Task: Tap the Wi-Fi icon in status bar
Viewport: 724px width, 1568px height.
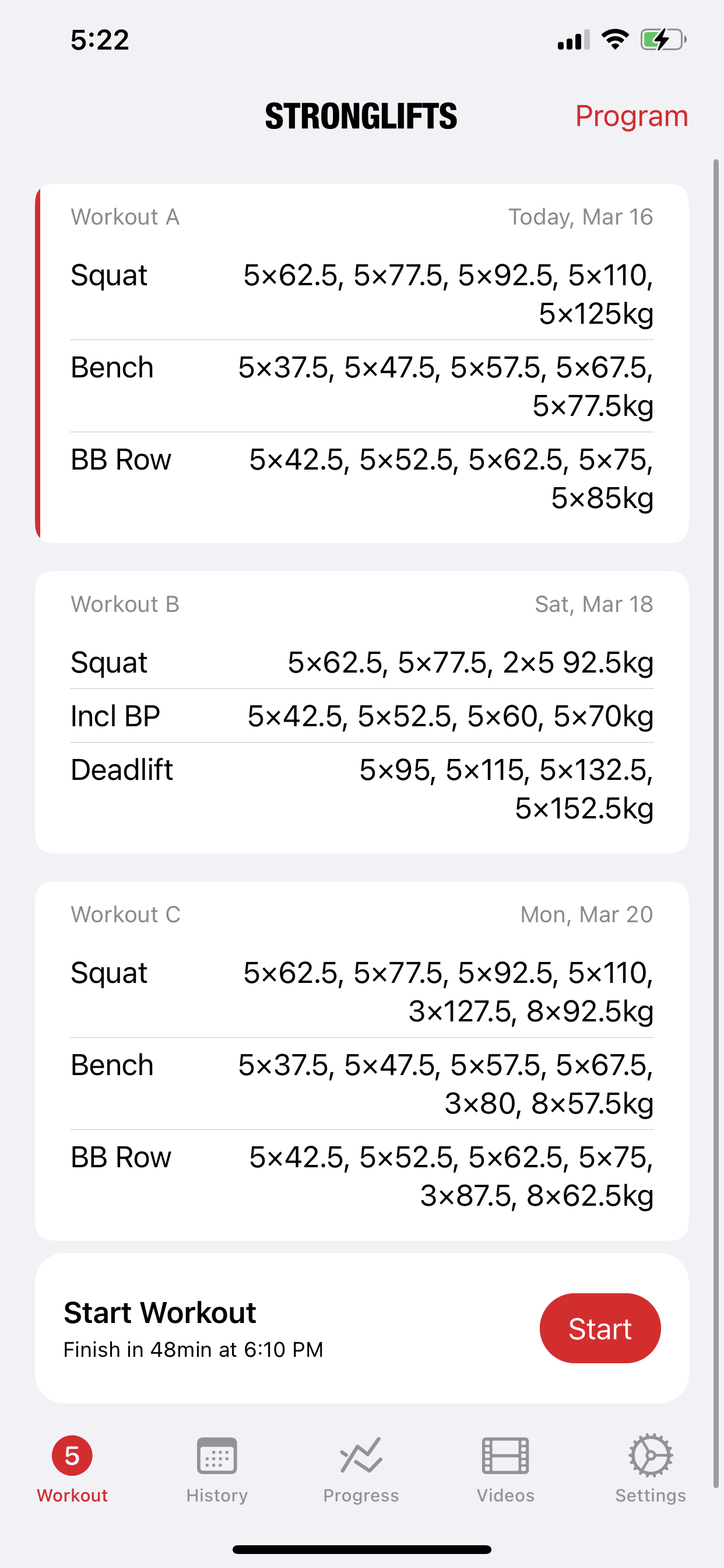Action: tap(614, 38)
